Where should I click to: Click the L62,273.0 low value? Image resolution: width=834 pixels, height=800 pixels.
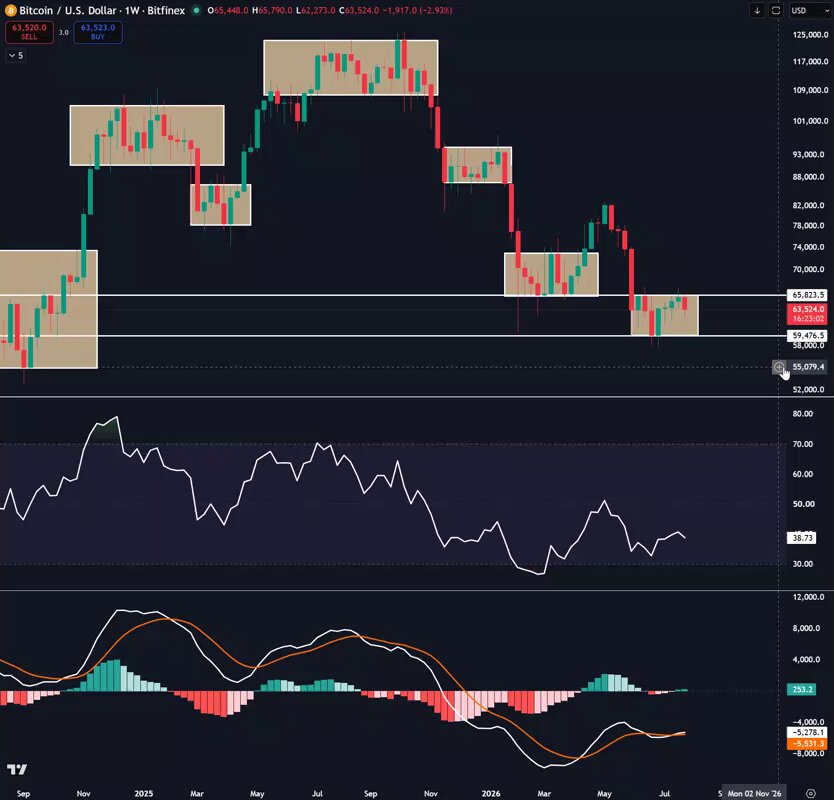coord(315,10)
